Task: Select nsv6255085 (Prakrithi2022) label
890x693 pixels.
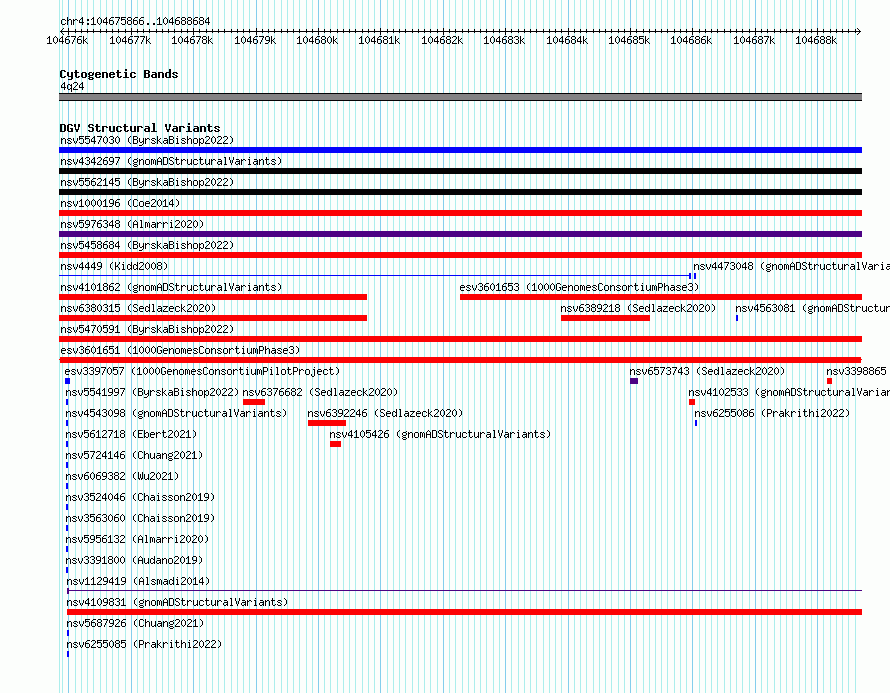Action: 144,644
